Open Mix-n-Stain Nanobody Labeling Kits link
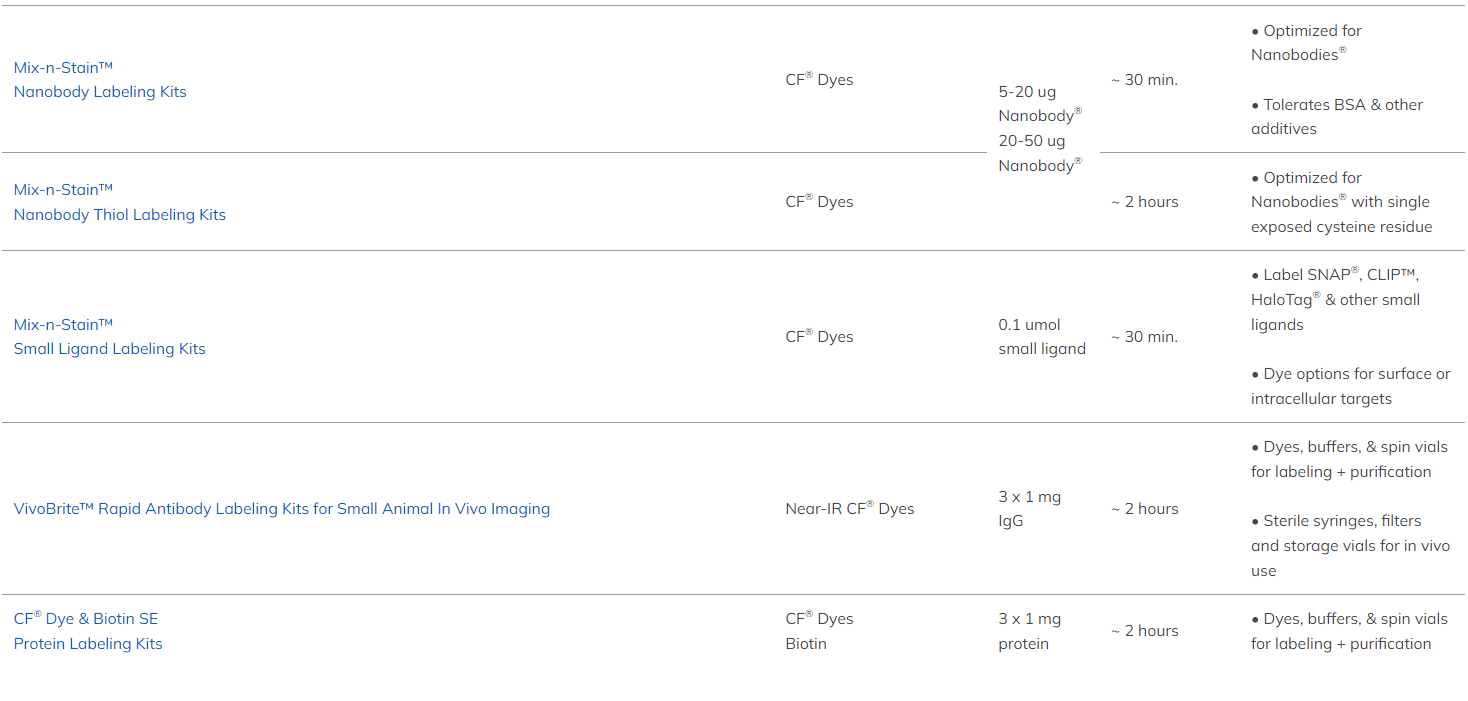The height and width of the screenshot is (701, 1468). (100, 92)
